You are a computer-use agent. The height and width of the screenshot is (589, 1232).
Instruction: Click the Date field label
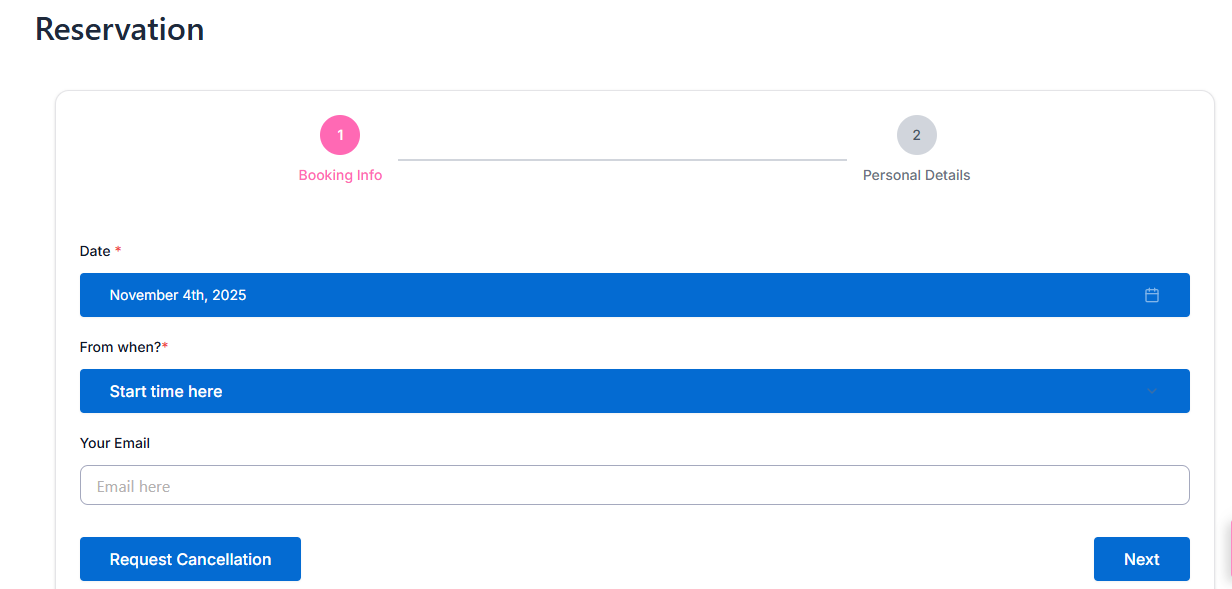click(95, 251)
